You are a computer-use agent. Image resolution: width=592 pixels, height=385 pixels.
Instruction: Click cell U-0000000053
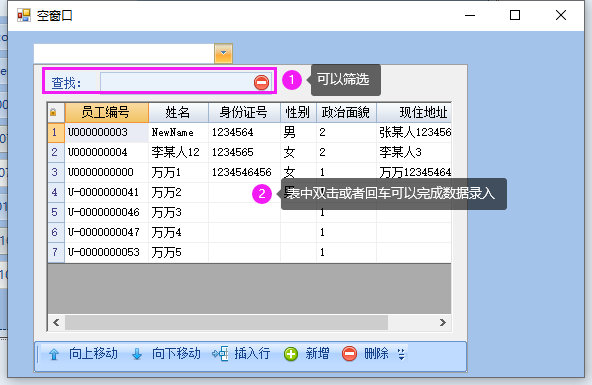tap(107, 252)
